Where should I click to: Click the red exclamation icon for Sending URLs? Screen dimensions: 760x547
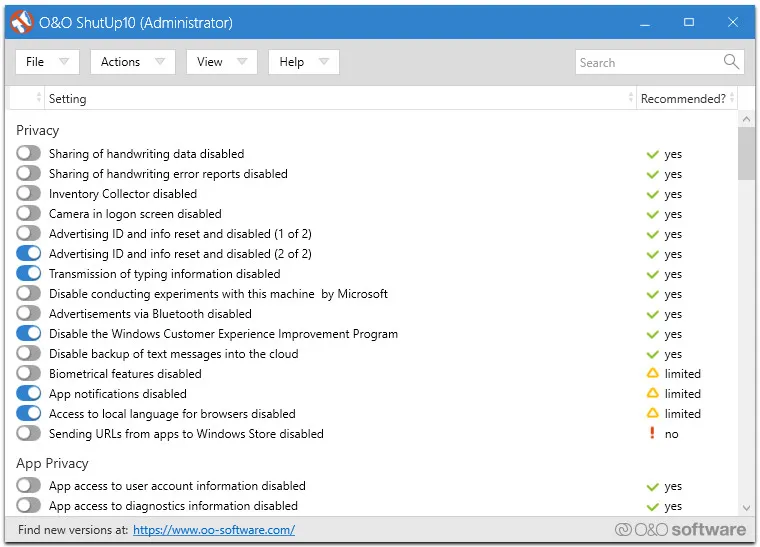652,434
